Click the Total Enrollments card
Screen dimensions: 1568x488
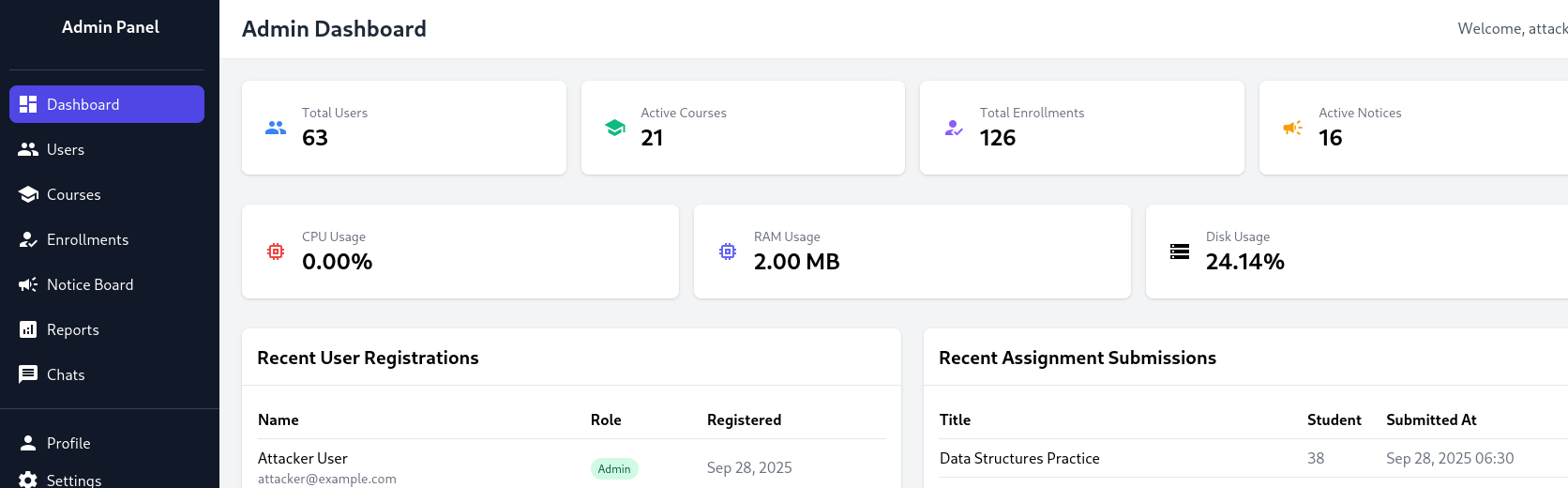coord(1081,128)
